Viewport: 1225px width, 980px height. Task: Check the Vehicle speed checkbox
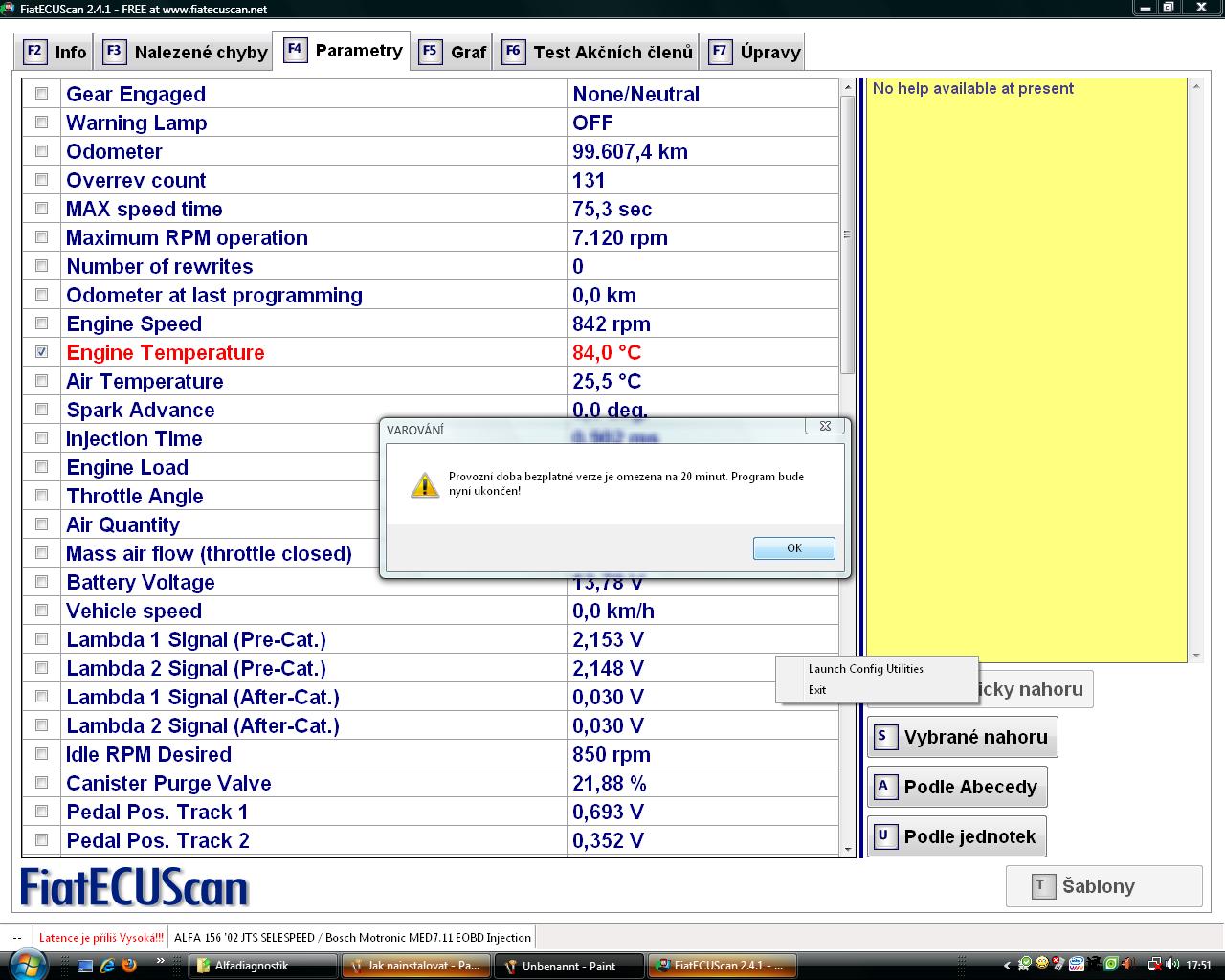click(41, 611)
